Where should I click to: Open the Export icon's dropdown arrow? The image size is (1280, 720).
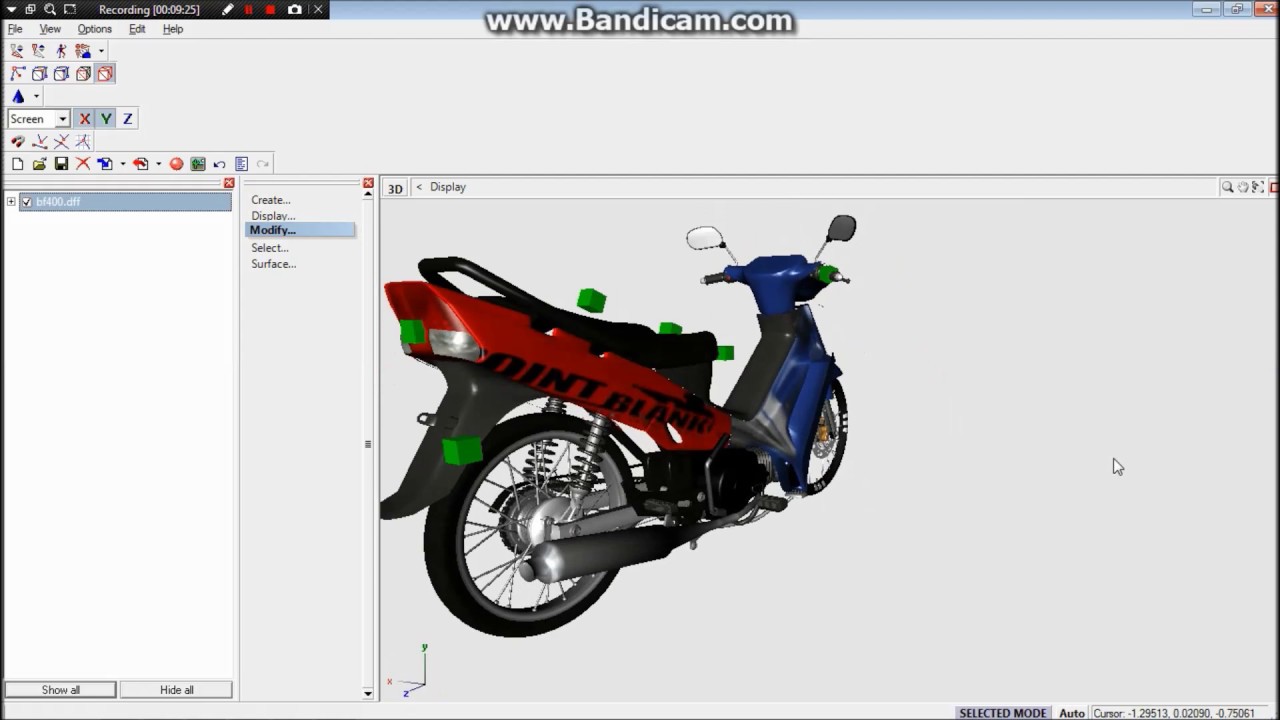coord(158,164)
